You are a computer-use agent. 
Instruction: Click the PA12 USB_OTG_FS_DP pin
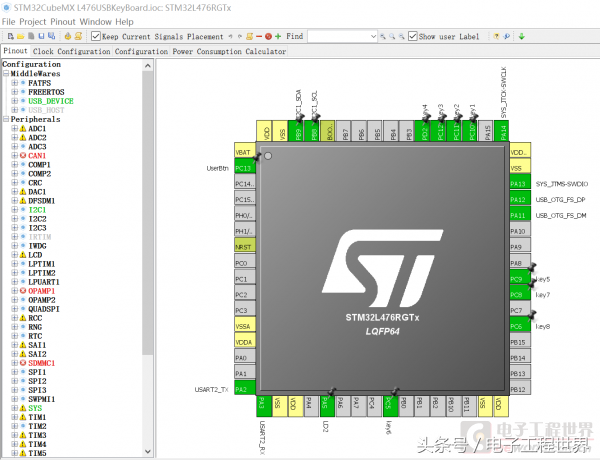(x=520, y=198)
